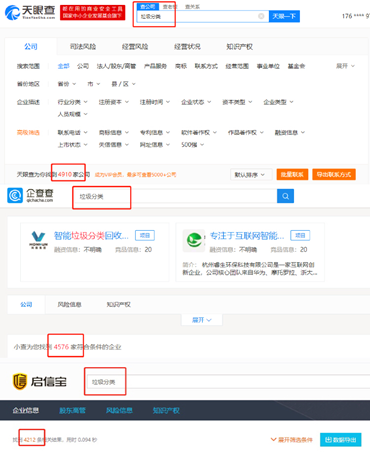The width and height of the screenshot is (370, 452).
Task: Open the Qixinbao 企业信息 tab
Action: click(x=26, y=410)
